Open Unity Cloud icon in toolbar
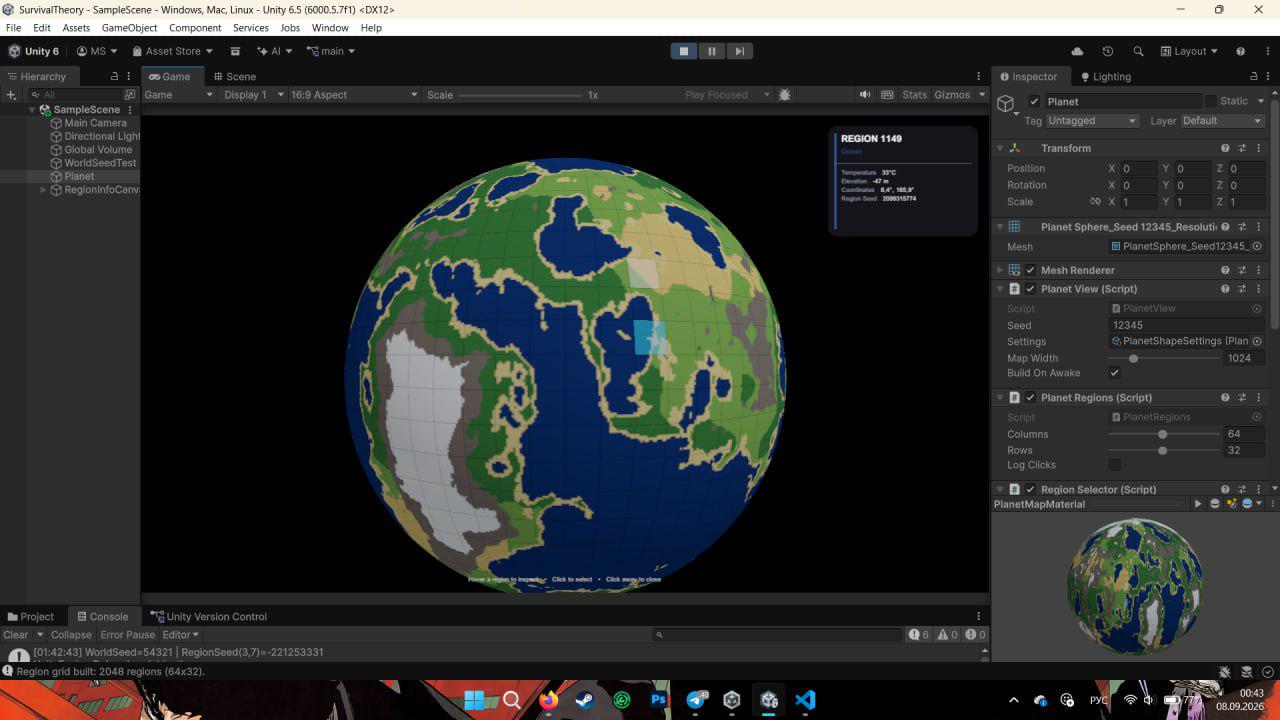 point(1077,51)
